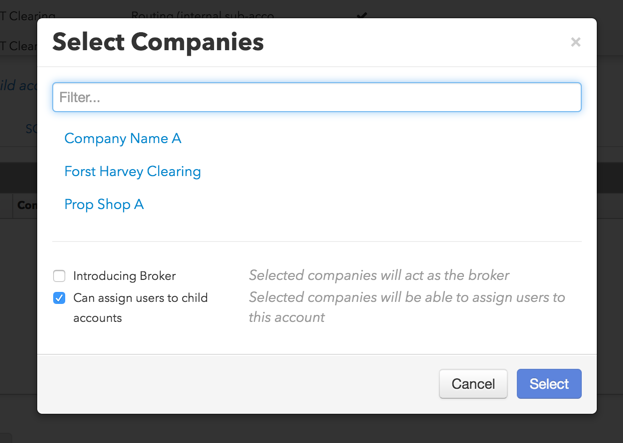Click the dimmed backdrop below the dialog
This screenshot has height=443, width=623.
click(x=312, y=429)
